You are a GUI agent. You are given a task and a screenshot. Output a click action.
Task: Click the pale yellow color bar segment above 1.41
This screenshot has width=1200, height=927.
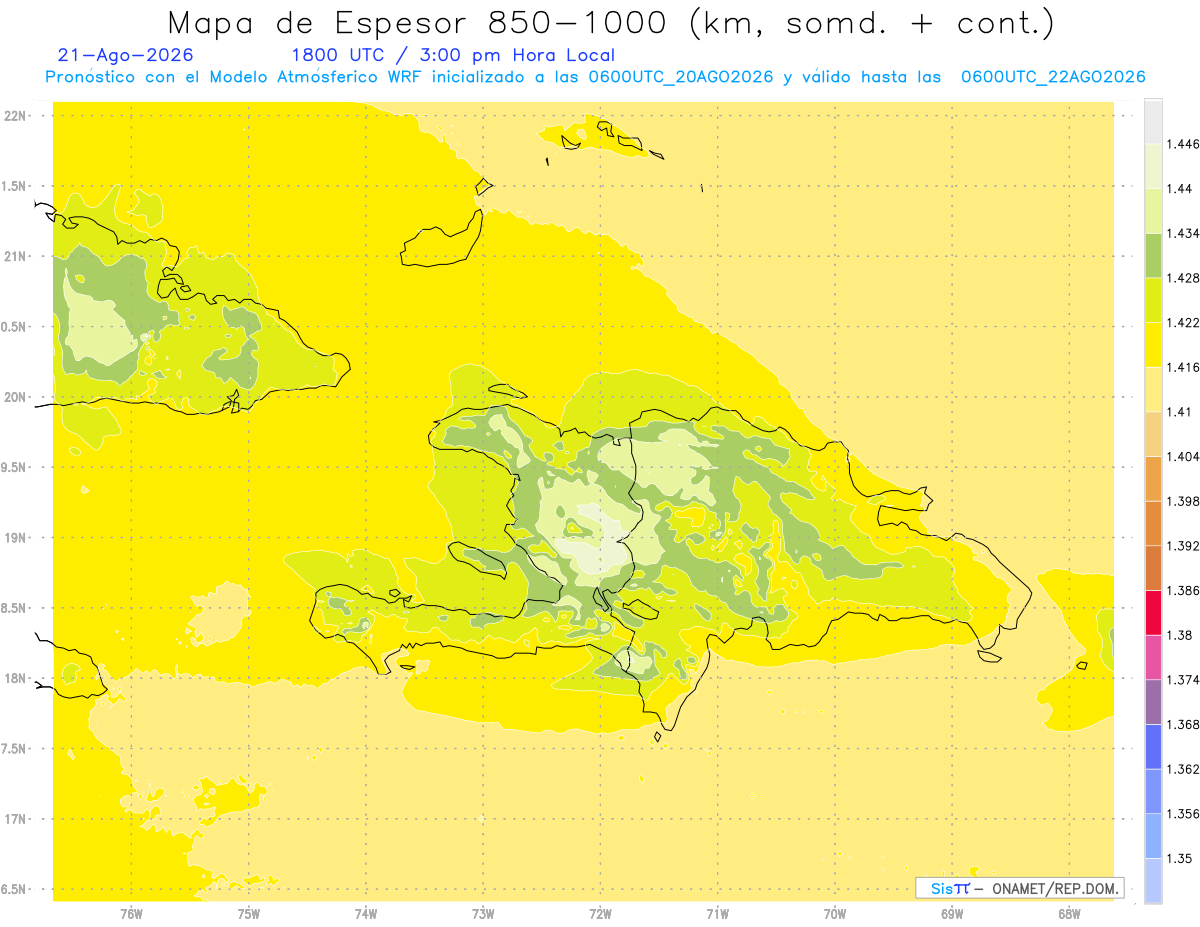[1153, 389]
